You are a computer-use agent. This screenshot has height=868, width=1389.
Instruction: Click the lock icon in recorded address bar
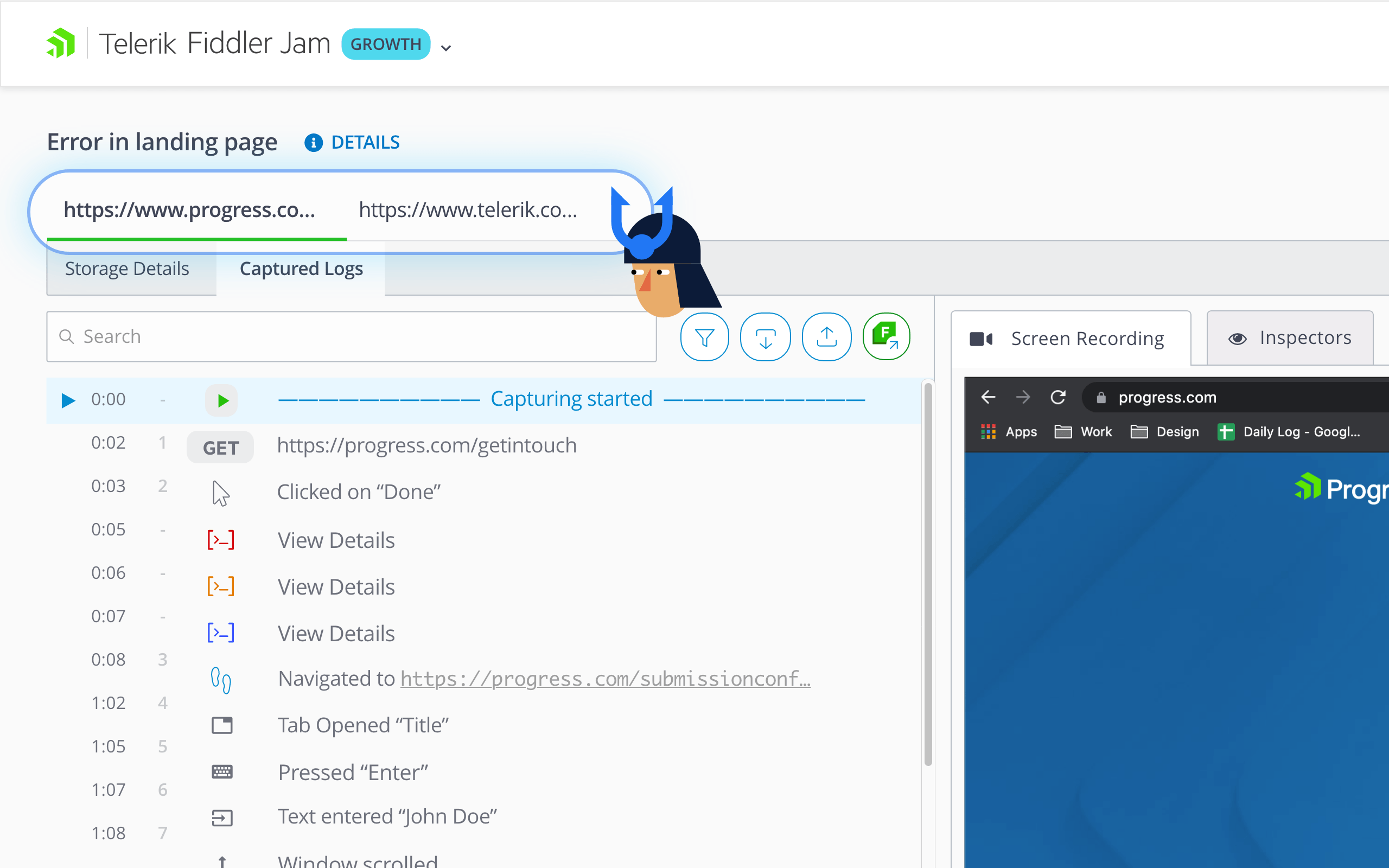pyautogui.click(x=1101, y=397)
